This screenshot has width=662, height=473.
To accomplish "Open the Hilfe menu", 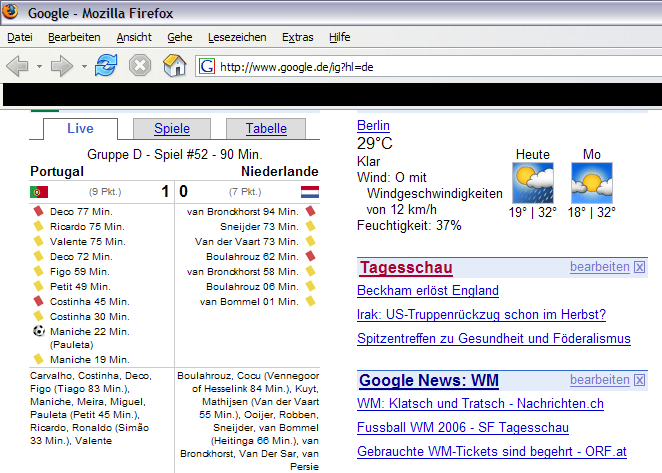I will point(339,37).
